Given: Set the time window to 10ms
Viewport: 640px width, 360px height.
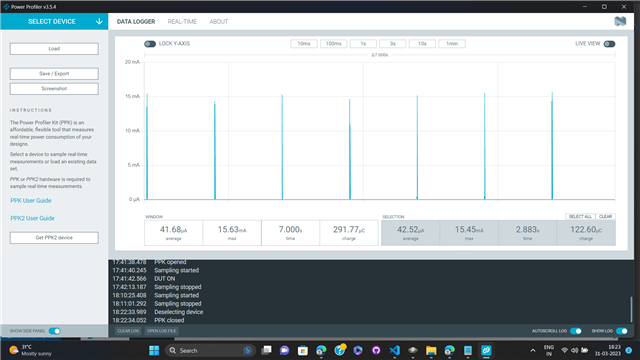Looking at the screenshot, I should coord(304,44).
